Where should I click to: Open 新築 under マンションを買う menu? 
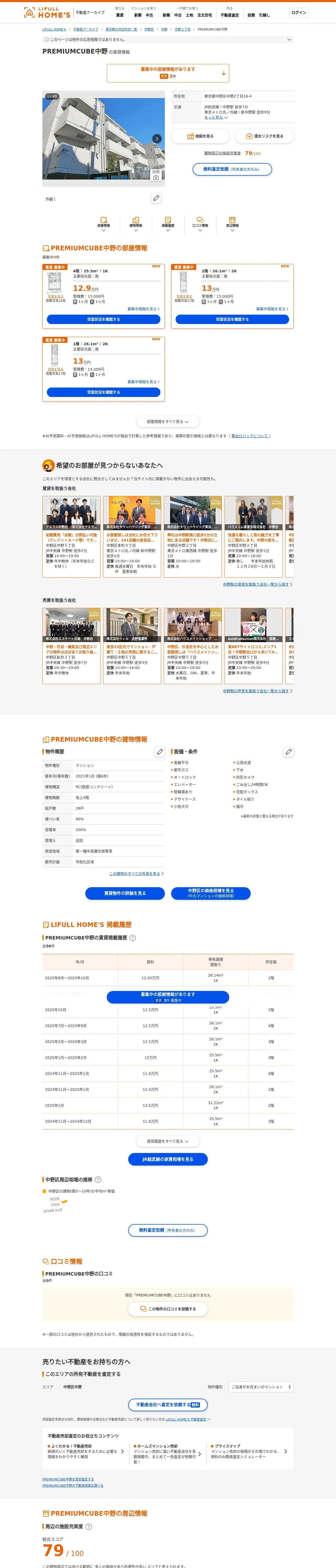[x=138, y=15]
